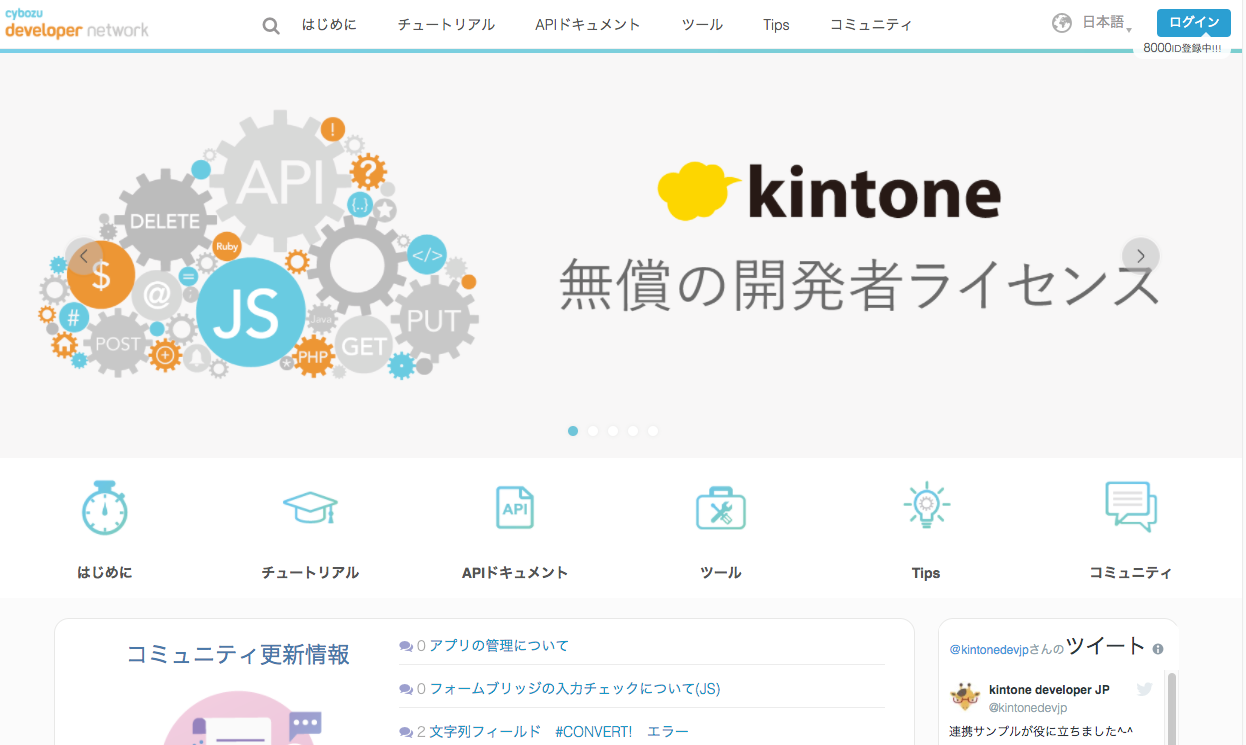
Task: Select fifth carousel indicator dot
Action: pyautogui.click(x=653, y=431)
